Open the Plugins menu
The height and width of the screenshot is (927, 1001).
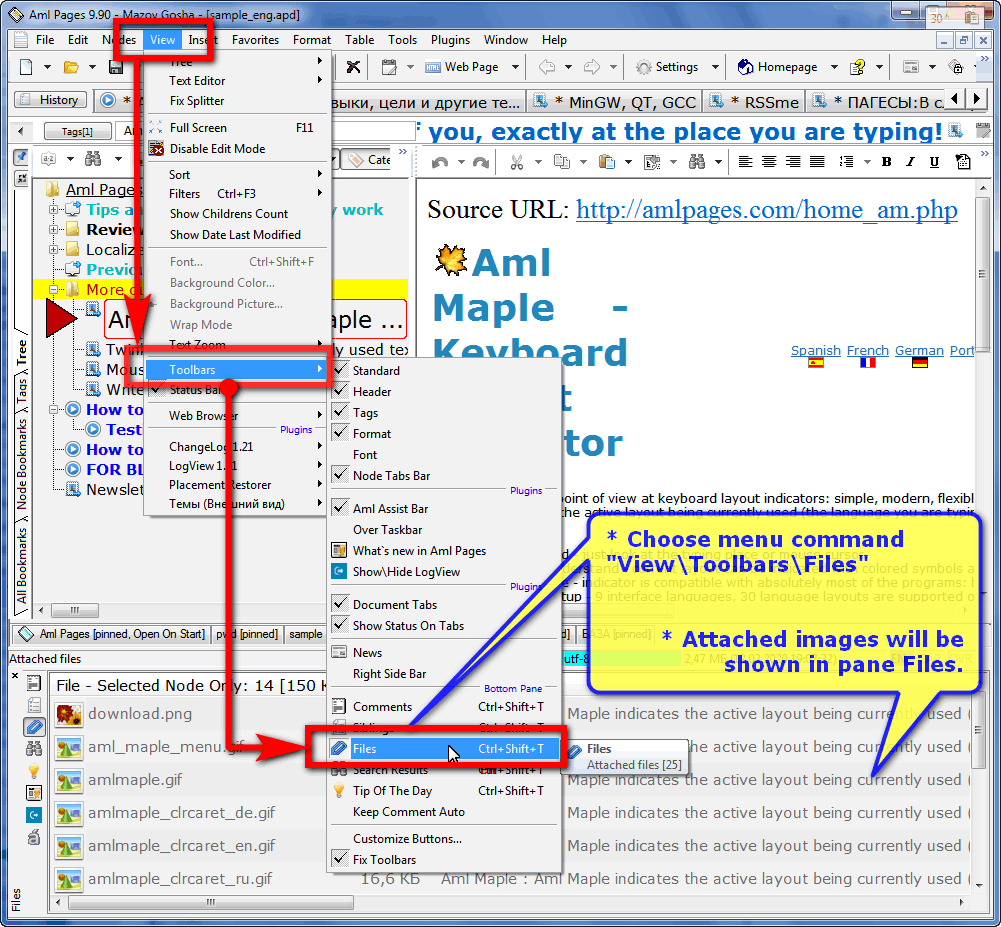point(450,40)
